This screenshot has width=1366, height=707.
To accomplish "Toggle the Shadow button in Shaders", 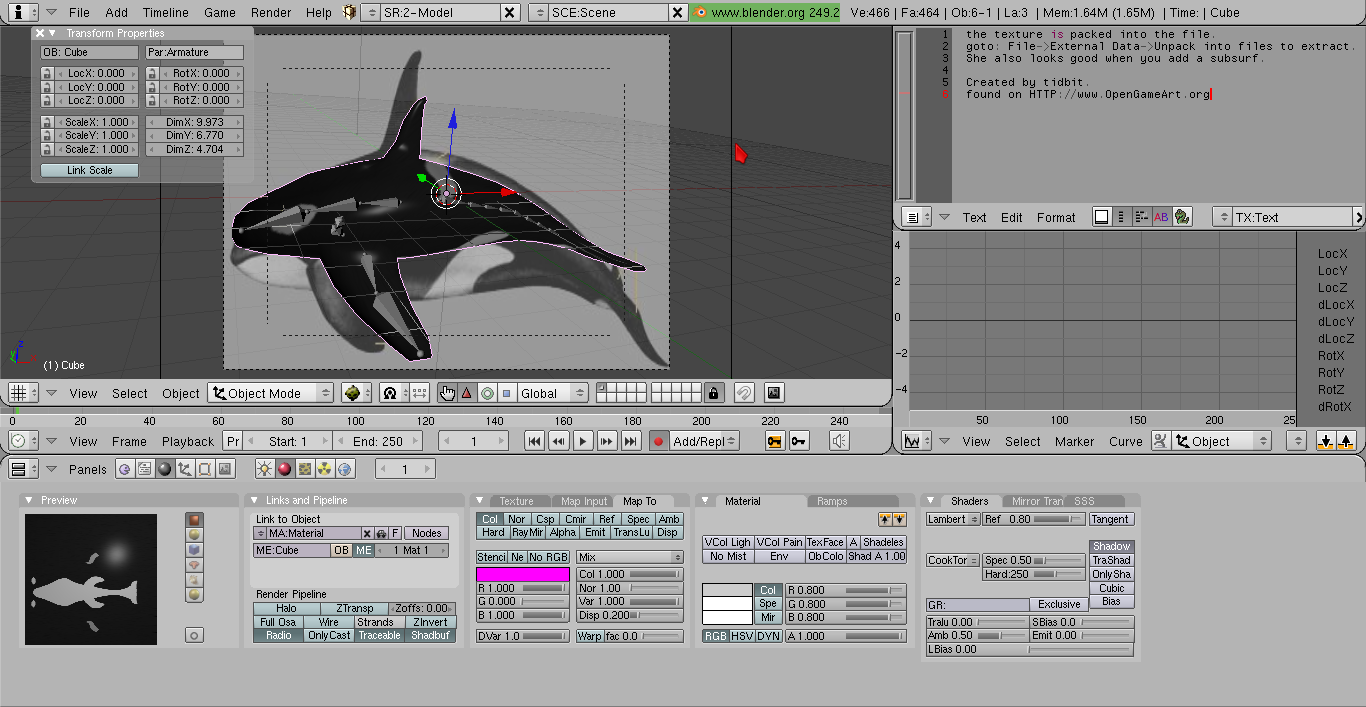I will tap(1111, 547).
